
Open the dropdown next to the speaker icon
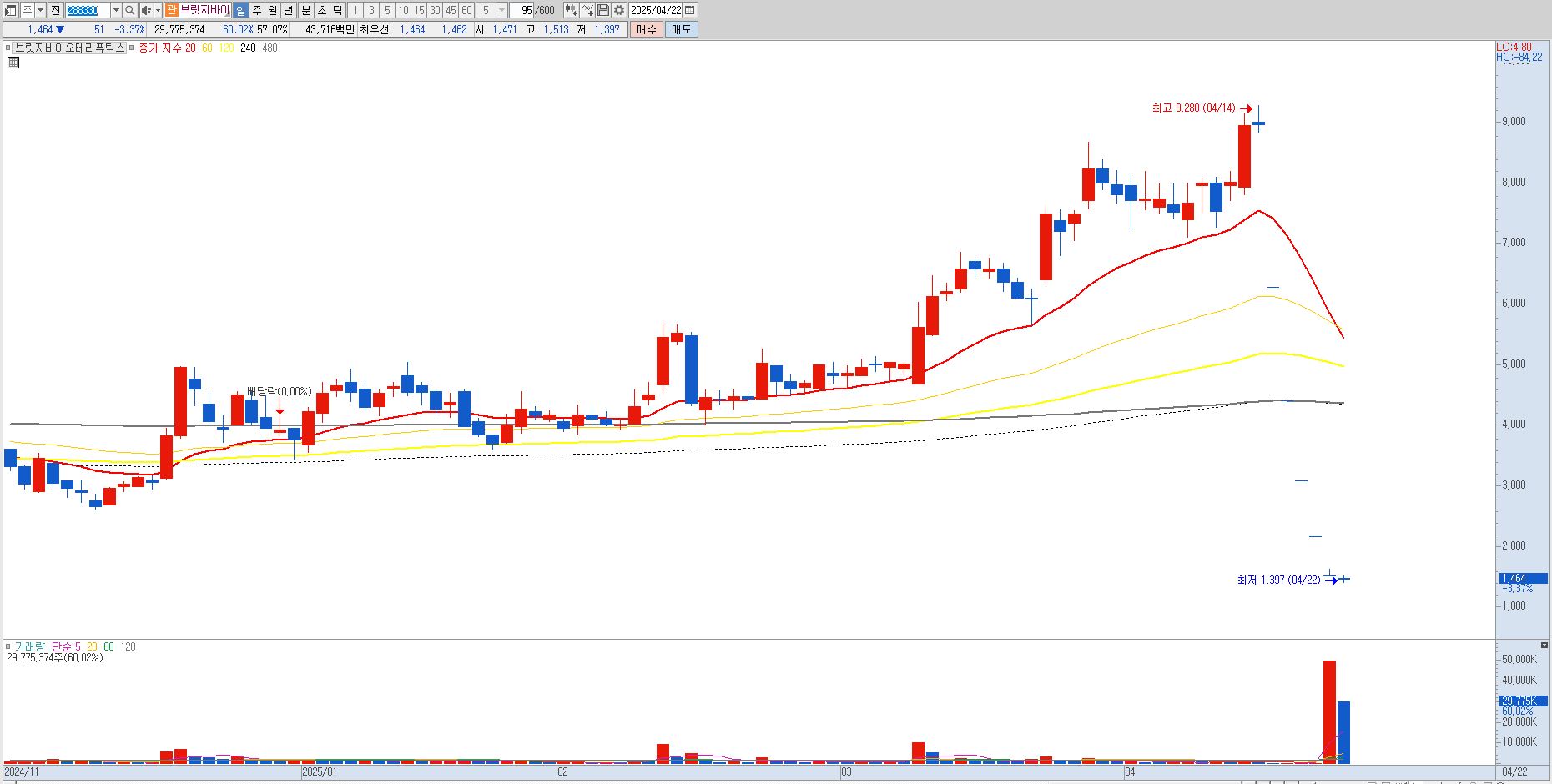(x=158, y=10)
